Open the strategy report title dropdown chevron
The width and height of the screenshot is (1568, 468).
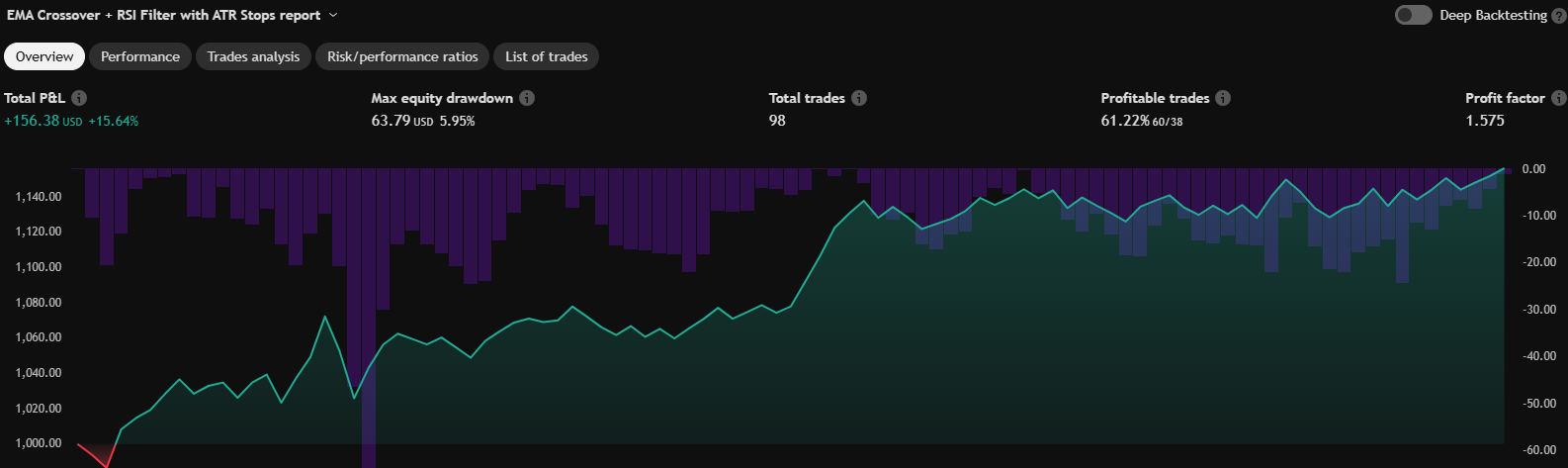(x=333, y=15)
